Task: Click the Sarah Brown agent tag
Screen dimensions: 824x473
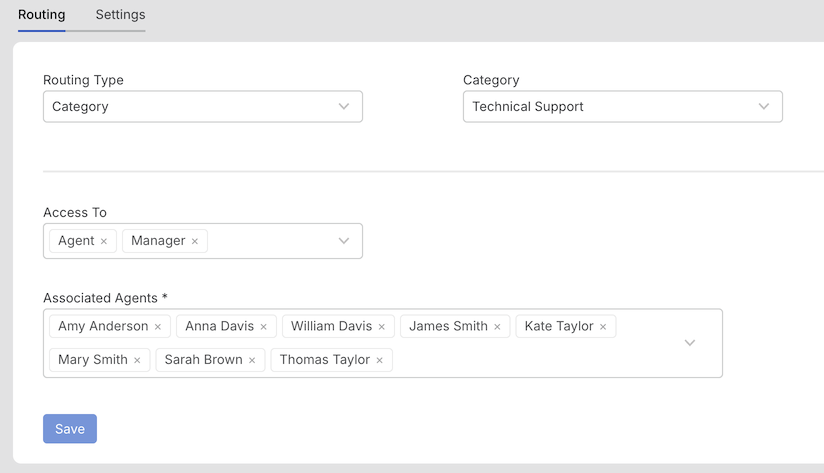Action: (x=203, y=360)
